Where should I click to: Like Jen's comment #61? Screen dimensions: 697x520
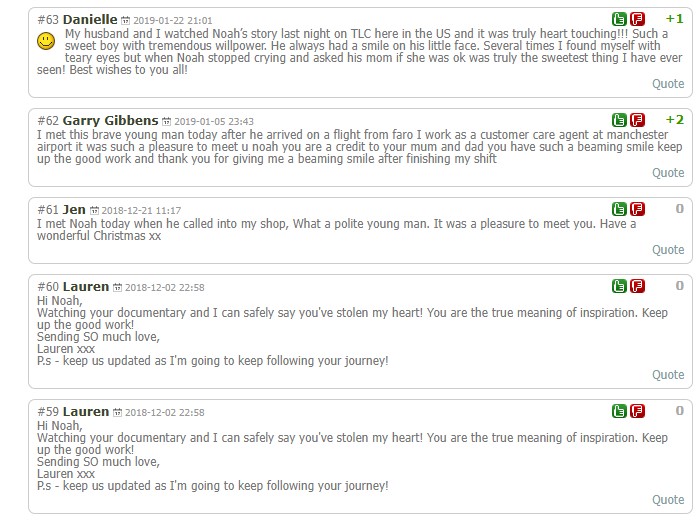click(620, 209)
